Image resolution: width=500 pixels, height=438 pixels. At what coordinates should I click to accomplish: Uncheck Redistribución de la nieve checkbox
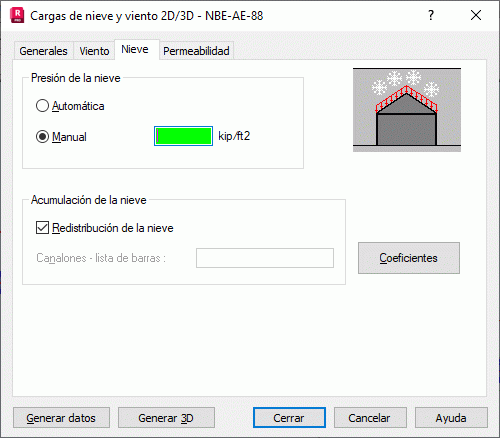pyautogui.click(x=42, y=228)
